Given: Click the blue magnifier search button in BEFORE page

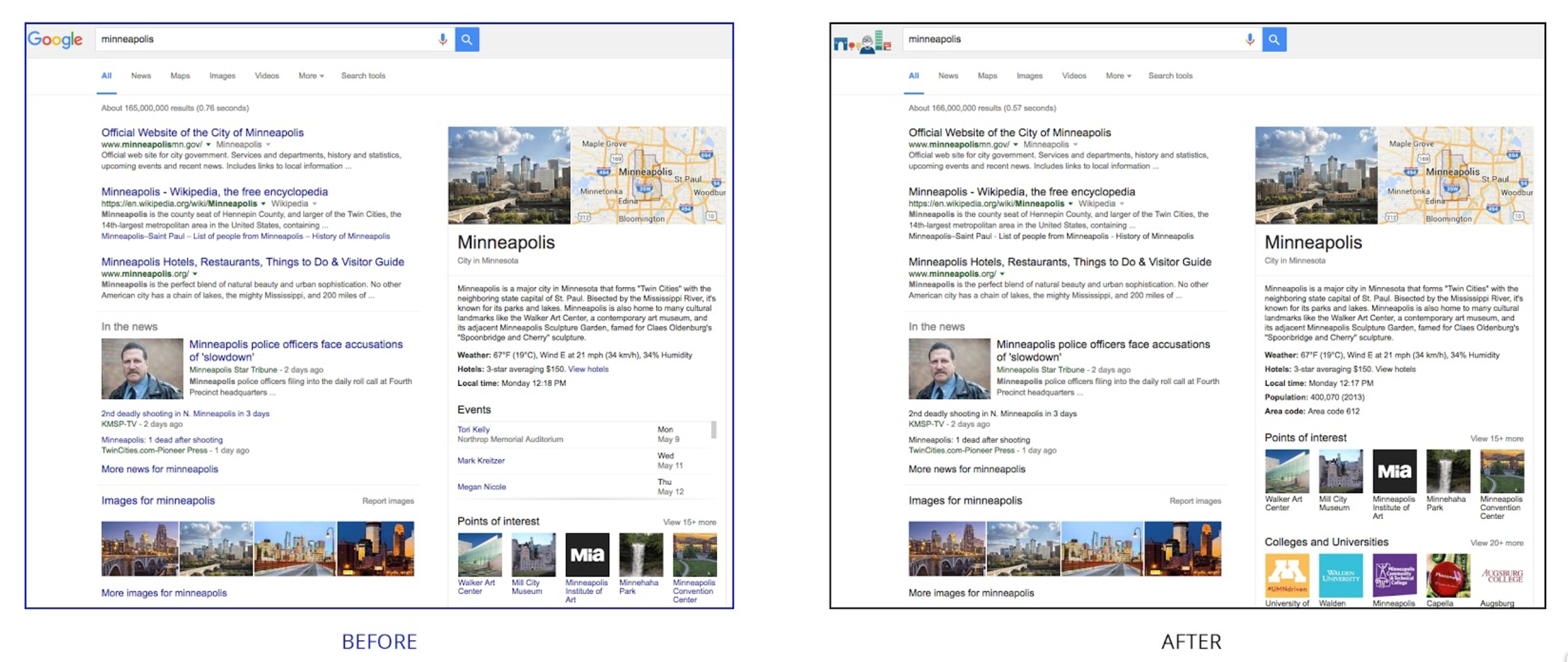Looking at the screenshot, I should pyautogui.click(x=467, y=40).
